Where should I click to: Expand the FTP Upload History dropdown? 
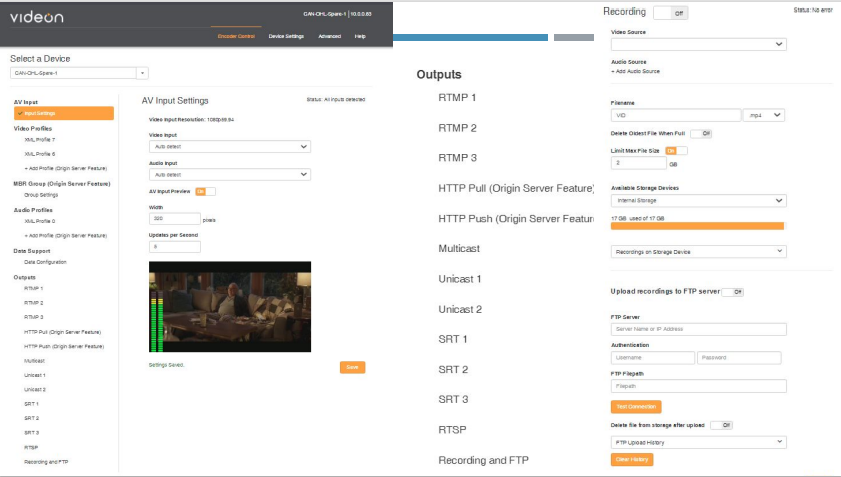(x=698, y=441)
